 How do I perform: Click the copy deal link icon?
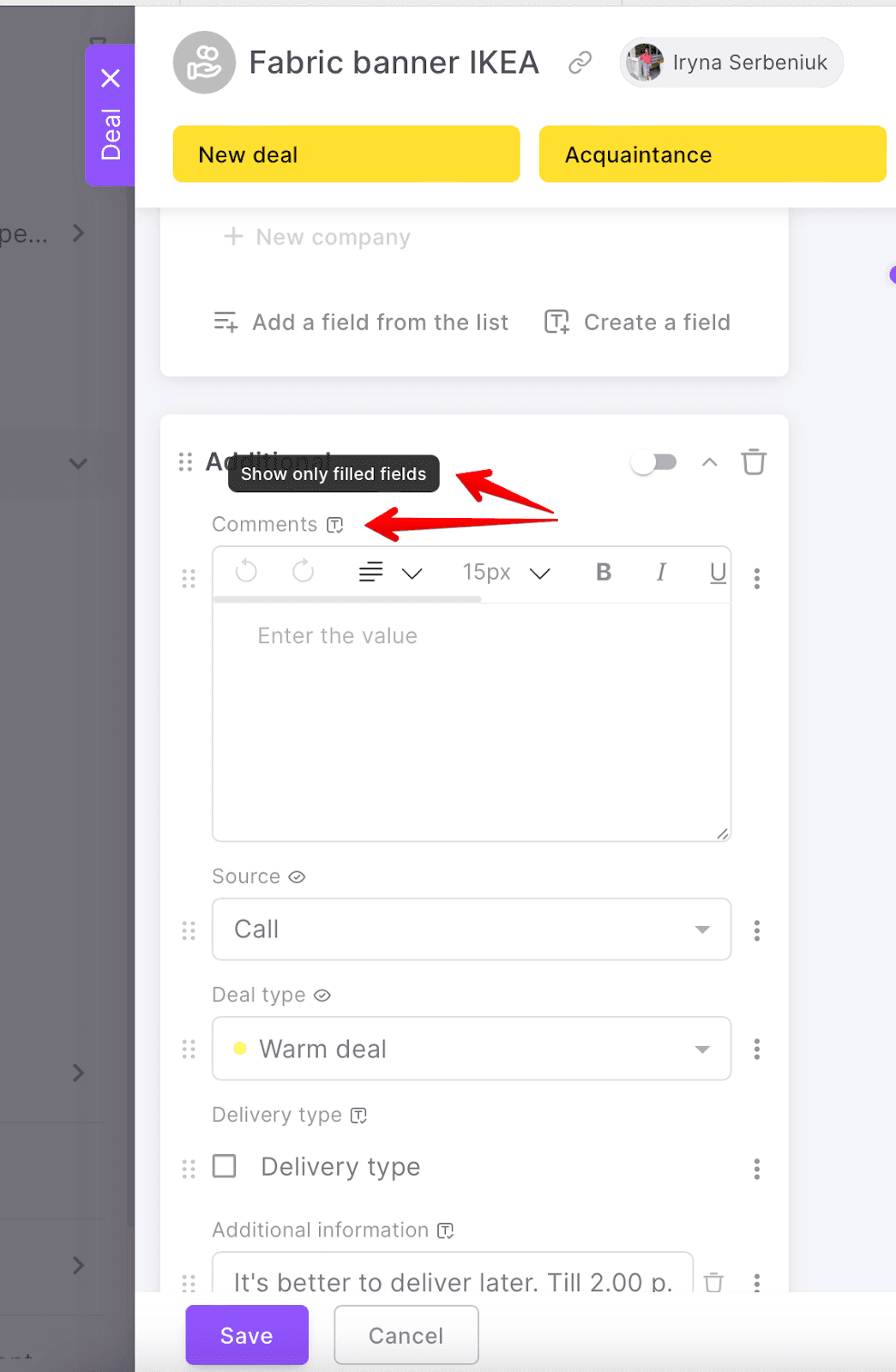tap(580, 63)
